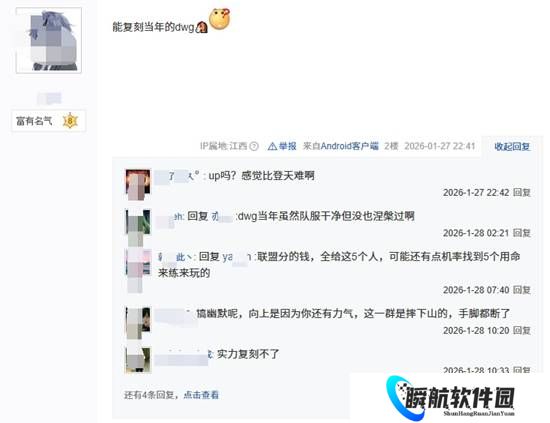Click the 举报 warning triangle icon
Screen dimensions: 550x423
pos(272,146)
